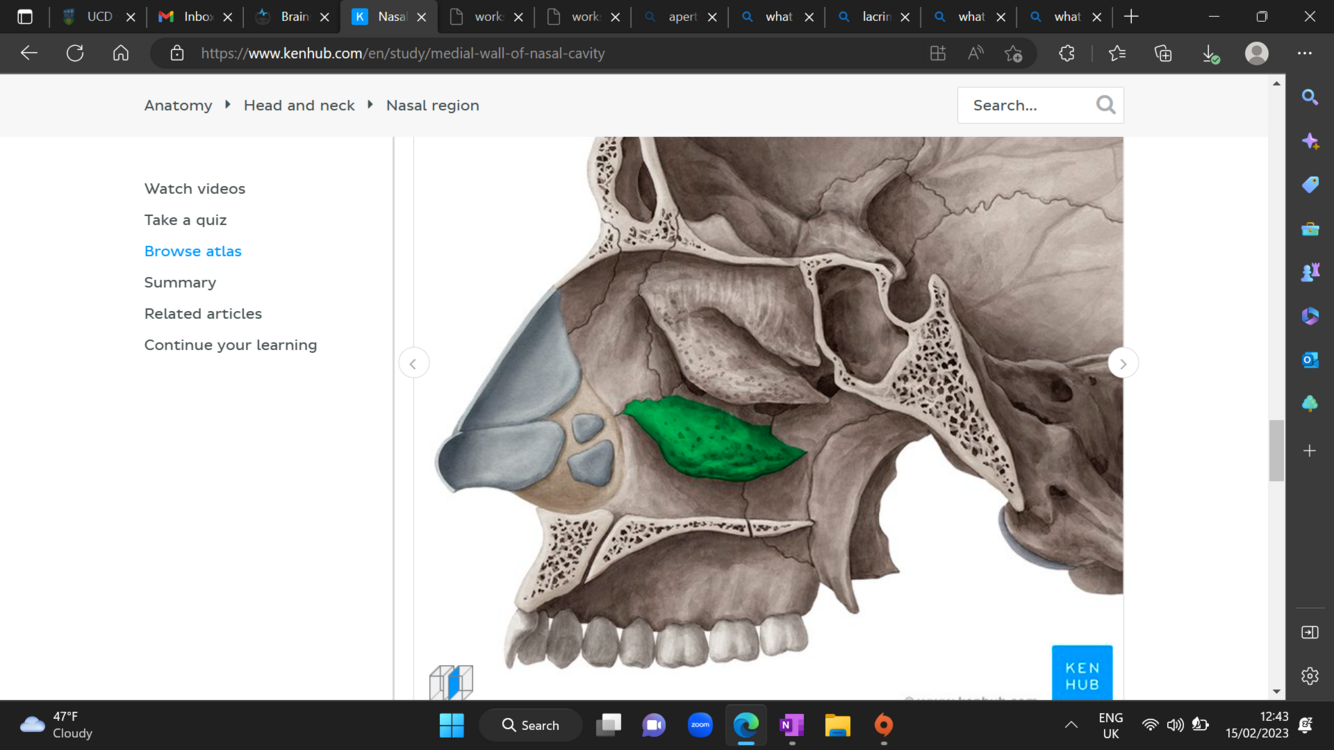Jump to Summary section
The image size is (1334, 750).
pyautogui.click(x=180, y=283)
